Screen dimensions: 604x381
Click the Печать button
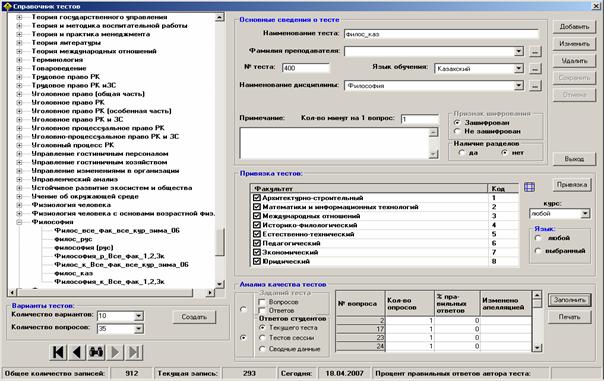tap(569, 317)
